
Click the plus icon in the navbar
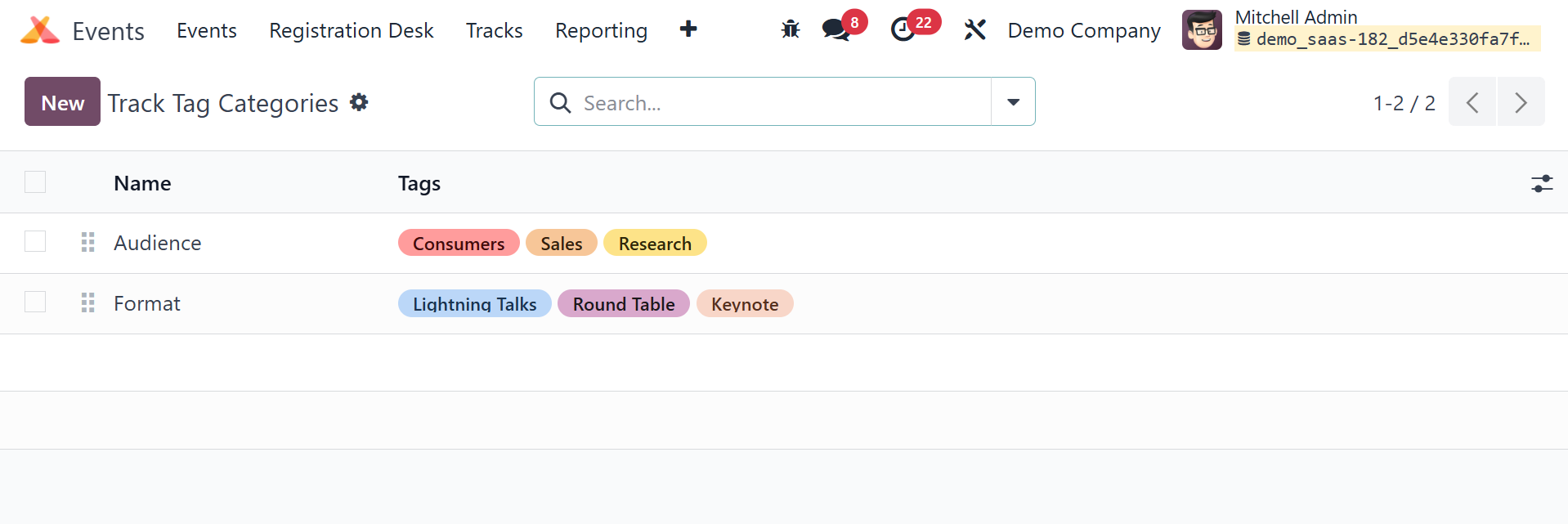click(x=688, y=29)
